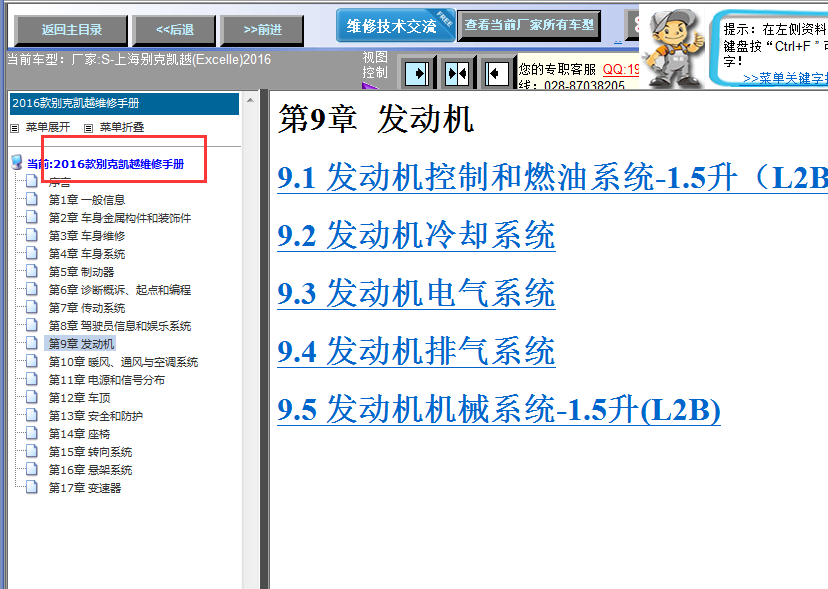Click the 返回主目录 button
Screen dimensions: 828x589
pos(71,30)
